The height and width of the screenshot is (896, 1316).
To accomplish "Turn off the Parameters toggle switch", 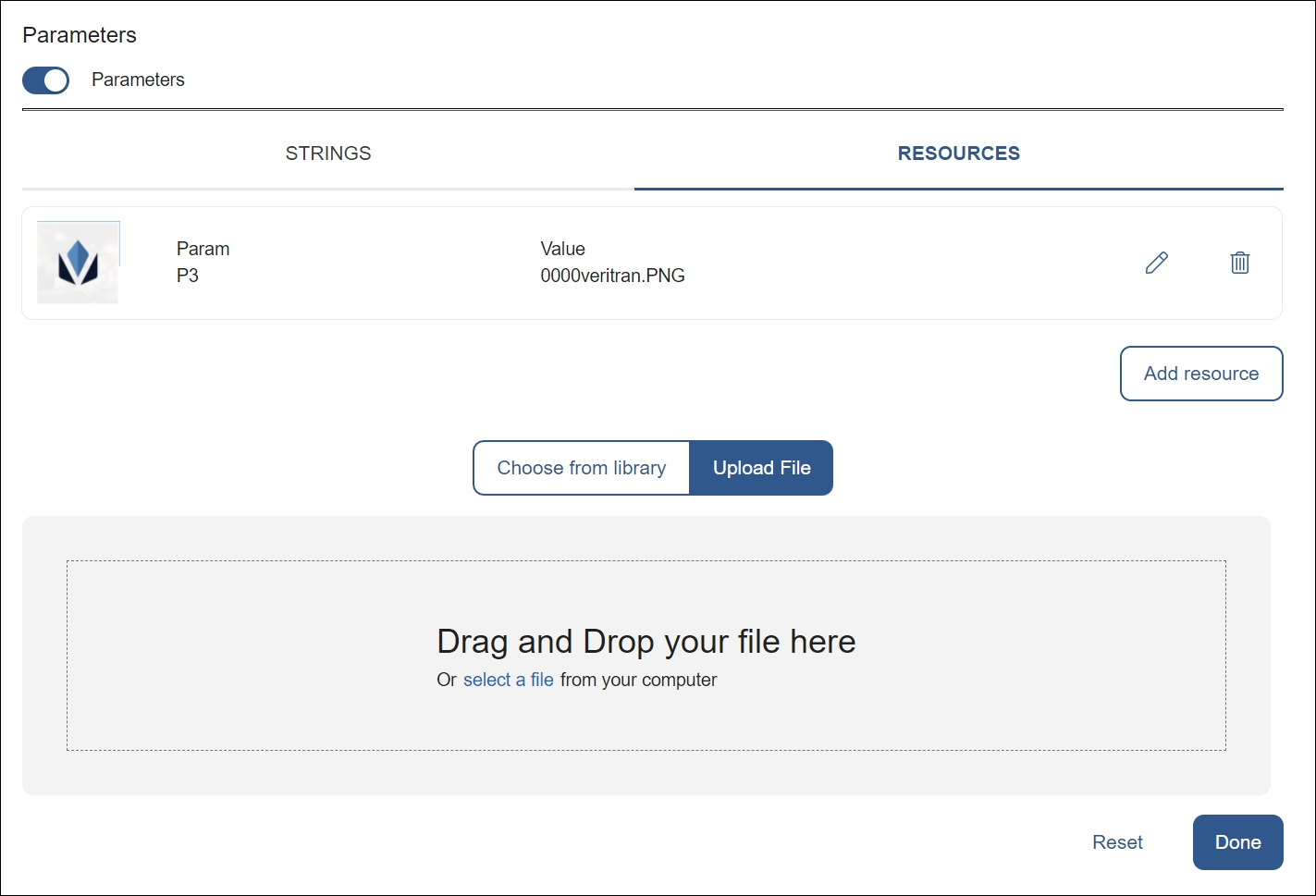I will point(45,80).
